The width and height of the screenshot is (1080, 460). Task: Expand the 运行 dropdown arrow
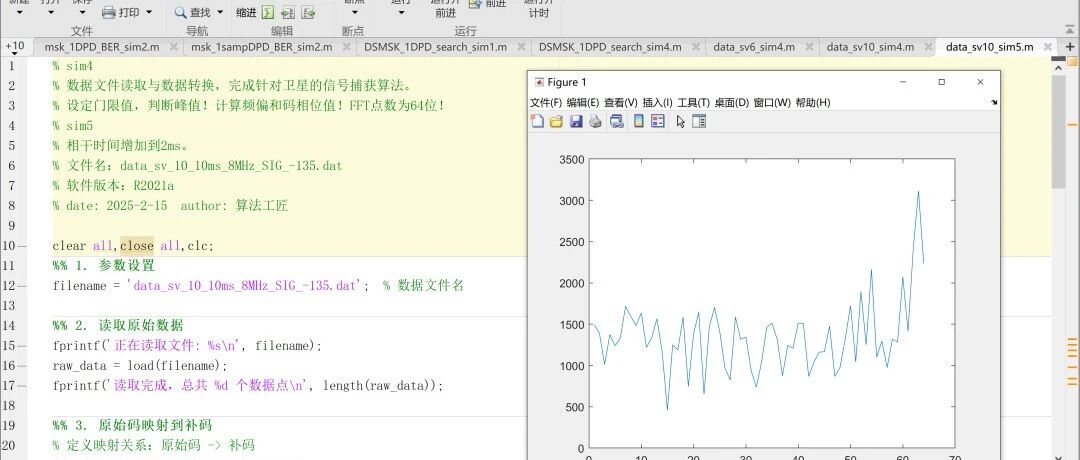[x=402, y=12]
